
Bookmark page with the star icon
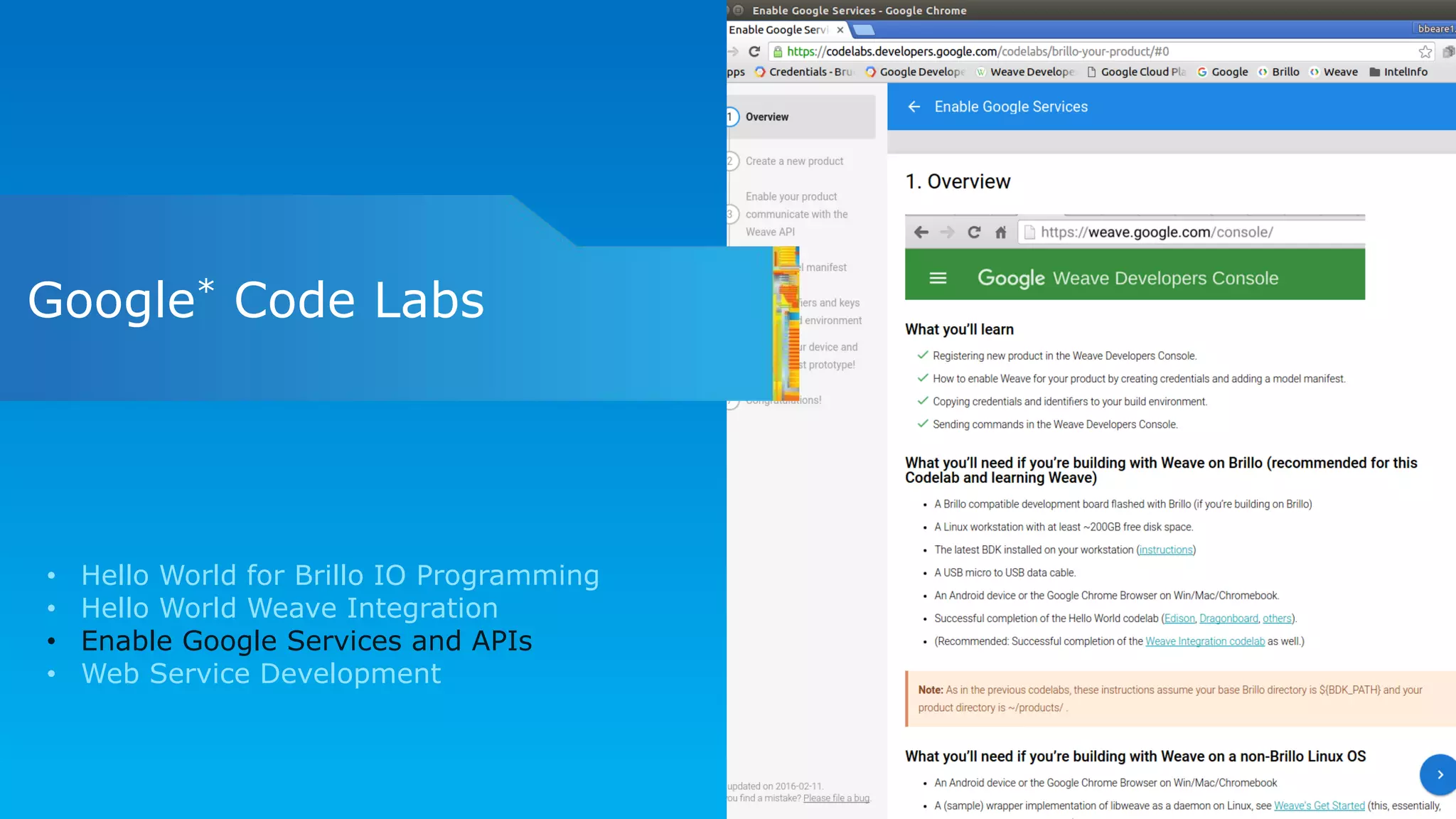(1425, 51)
